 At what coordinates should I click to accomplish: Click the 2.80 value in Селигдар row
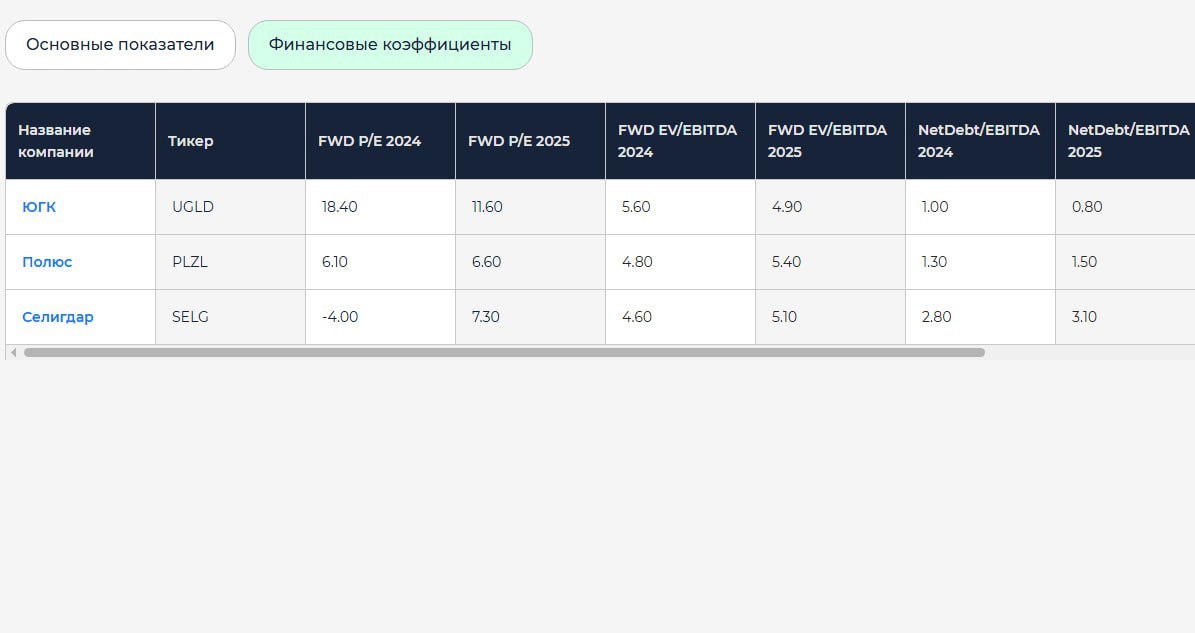click(937, 317)
